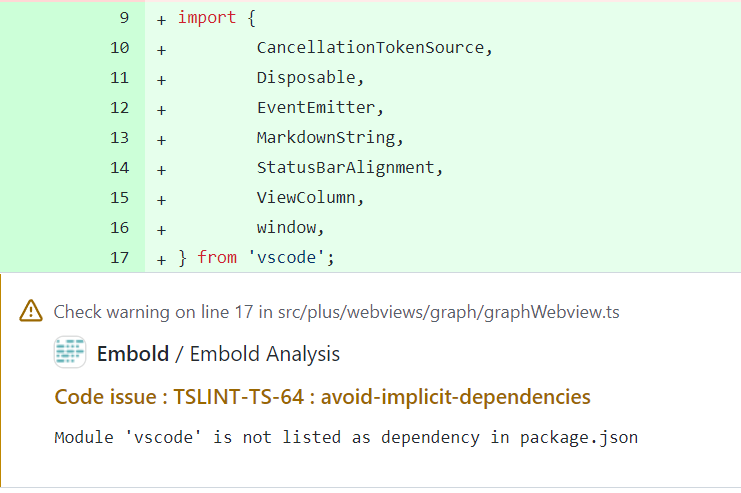The image size is (741, 493).
Task: Click the check warning on line 17 text
Action: coord(336,312)
